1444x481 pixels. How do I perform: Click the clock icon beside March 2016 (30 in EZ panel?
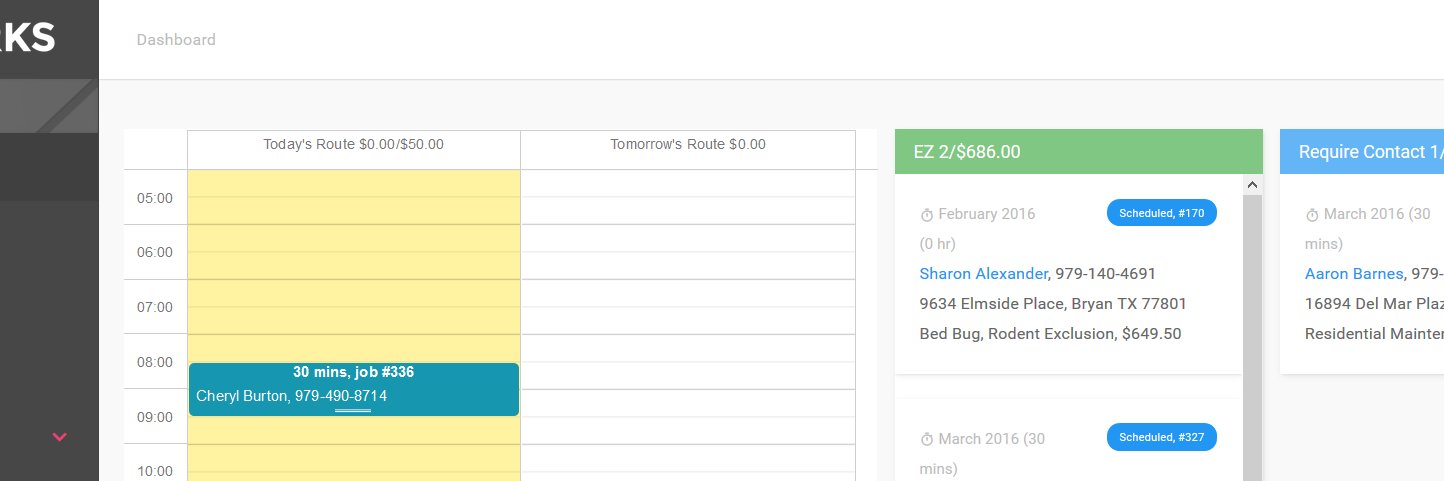click(x=926, y=440)
